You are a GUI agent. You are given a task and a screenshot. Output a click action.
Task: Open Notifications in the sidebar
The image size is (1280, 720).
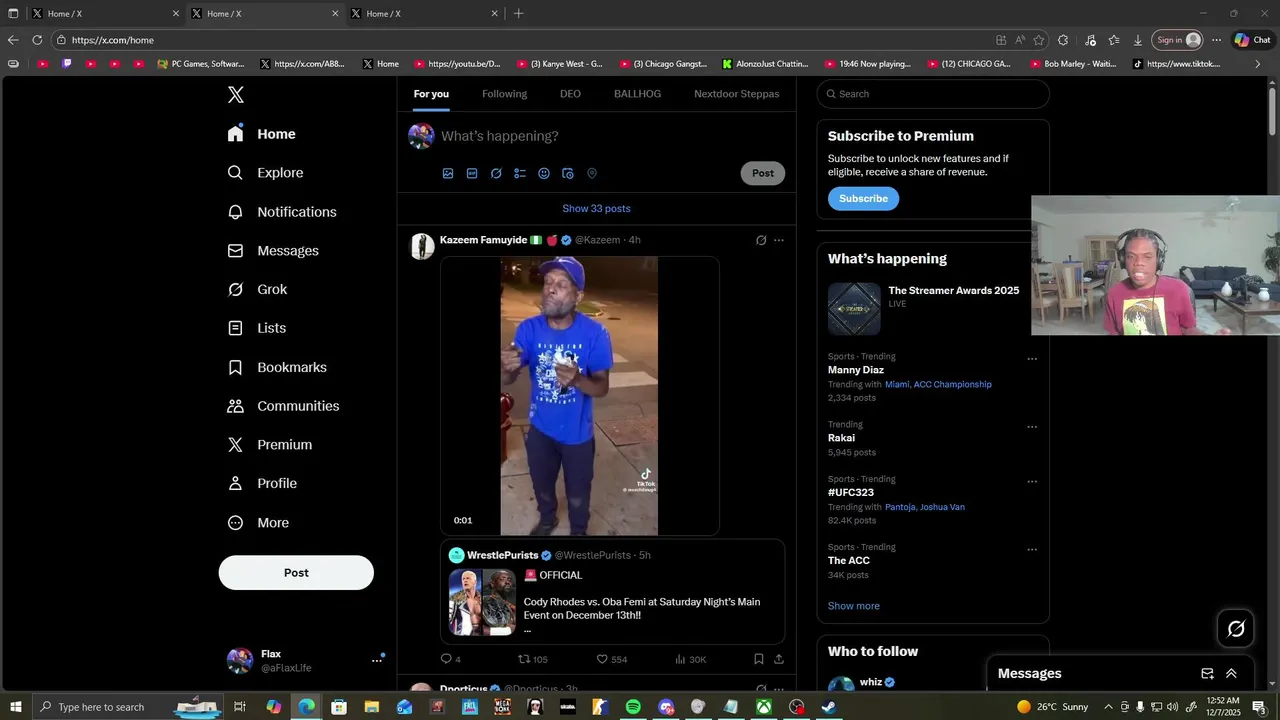pos(282,212)
